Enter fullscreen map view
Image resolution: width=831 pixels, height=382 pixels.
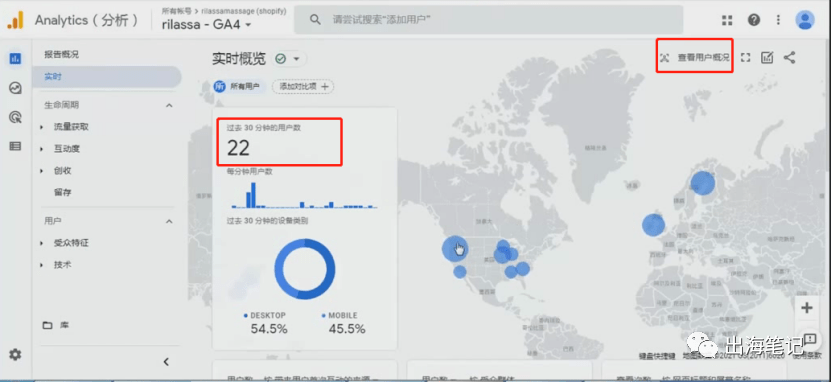(x=745, y=57)
